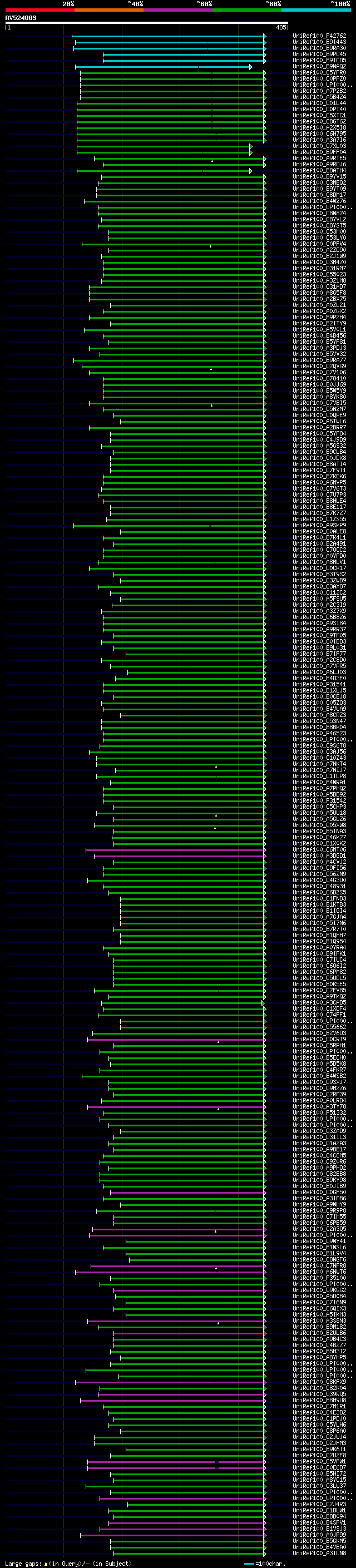The image size is (356, 1568).
Task: Select hit UniRef100_Q7XL03
Action: [x=319, y=146]
